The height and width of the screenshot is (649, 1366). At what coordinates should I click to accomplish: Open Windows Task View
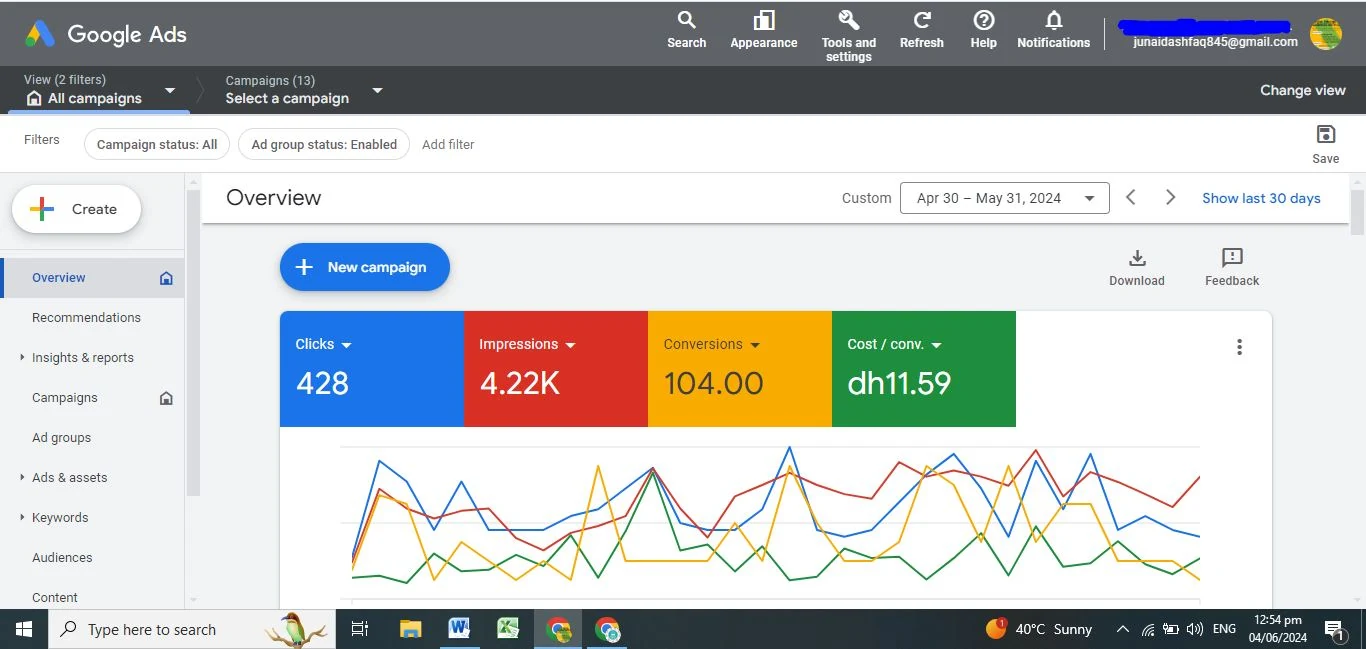[x=360, y=629]
